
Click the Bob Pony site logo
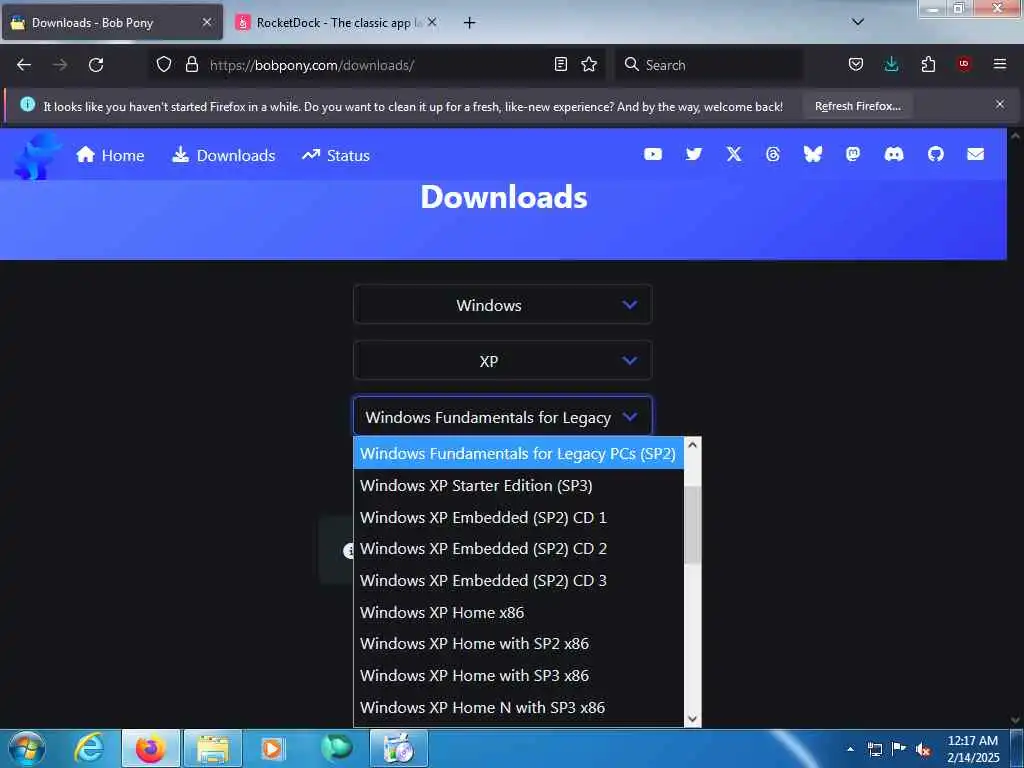(37, 155)
